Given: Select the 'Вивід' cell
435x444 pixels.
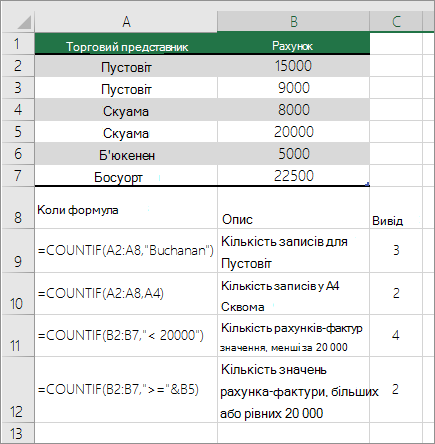Looking at the screenshot, I should 396,207.
